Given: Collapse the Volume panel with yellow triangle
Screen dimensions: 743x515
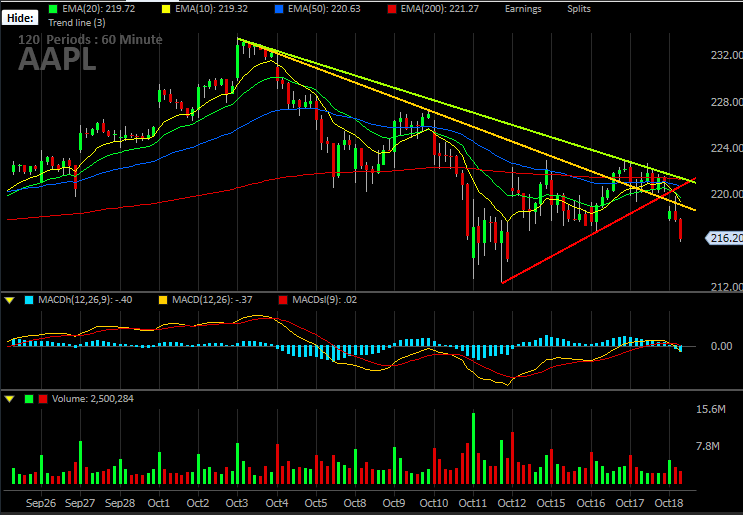Looking at the screenshot, I should point(9,399).
